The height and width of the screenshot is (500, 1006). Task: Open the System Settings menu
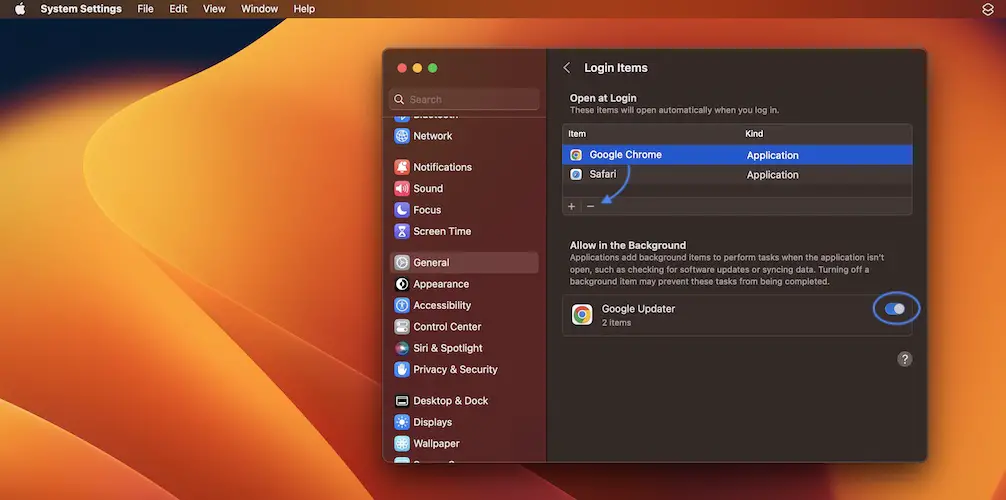click(x=81, y=9)
